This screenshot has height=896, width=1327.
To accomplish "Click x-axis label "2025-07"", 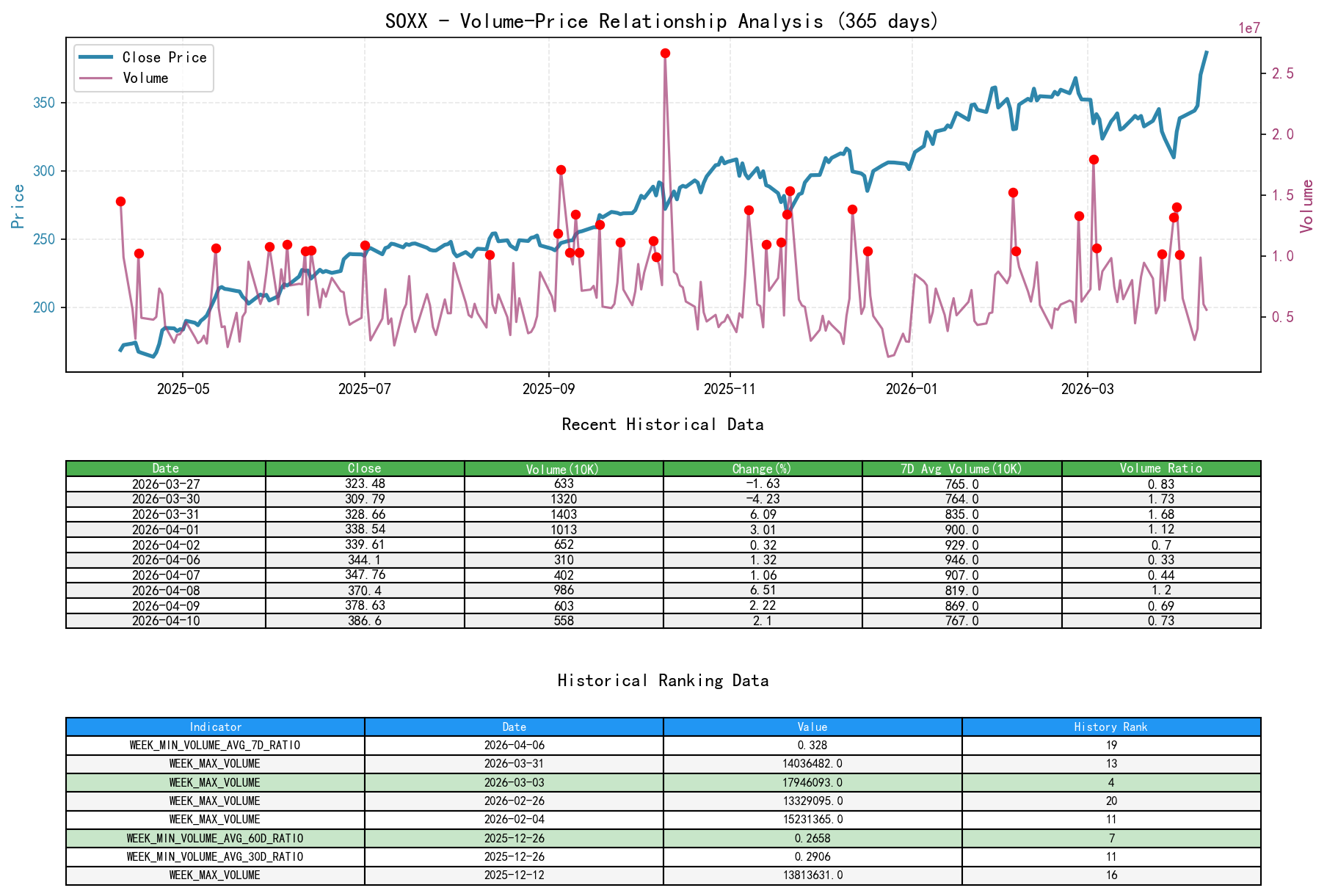I will point(365,389).
